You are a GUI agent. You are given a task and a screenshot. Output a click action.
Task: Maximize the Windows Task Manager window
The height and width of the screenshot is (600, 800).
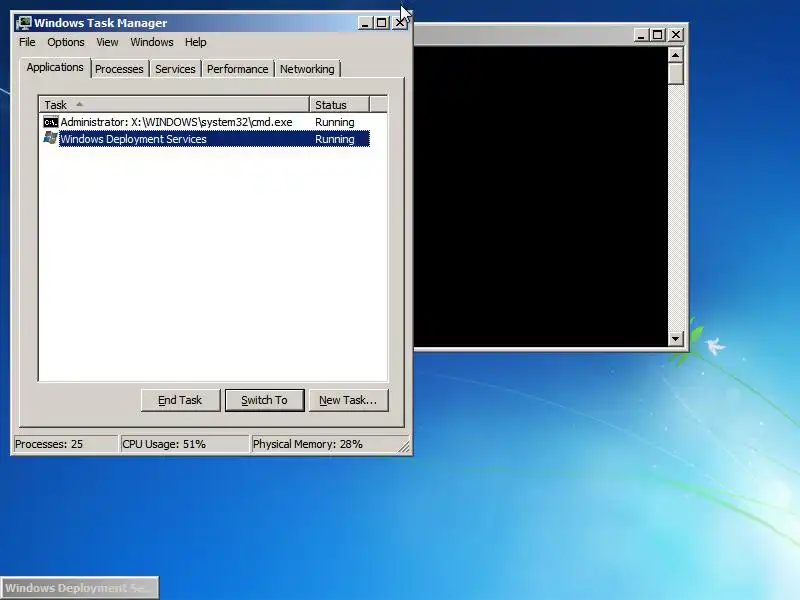click(381, 23)
